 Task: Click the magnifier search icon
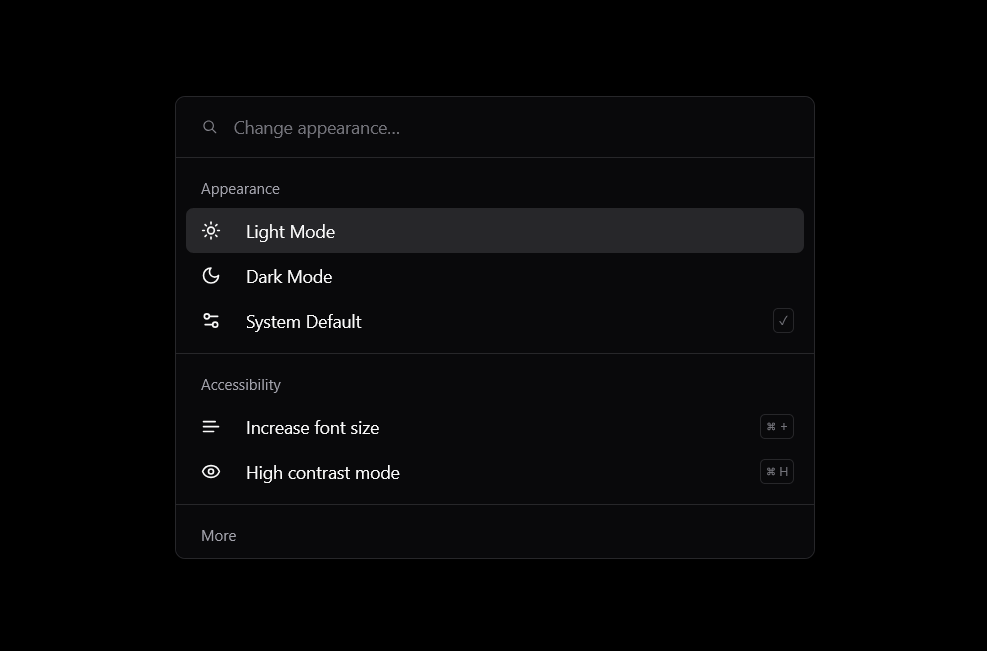pyautogui.click(x=210, y=127)
